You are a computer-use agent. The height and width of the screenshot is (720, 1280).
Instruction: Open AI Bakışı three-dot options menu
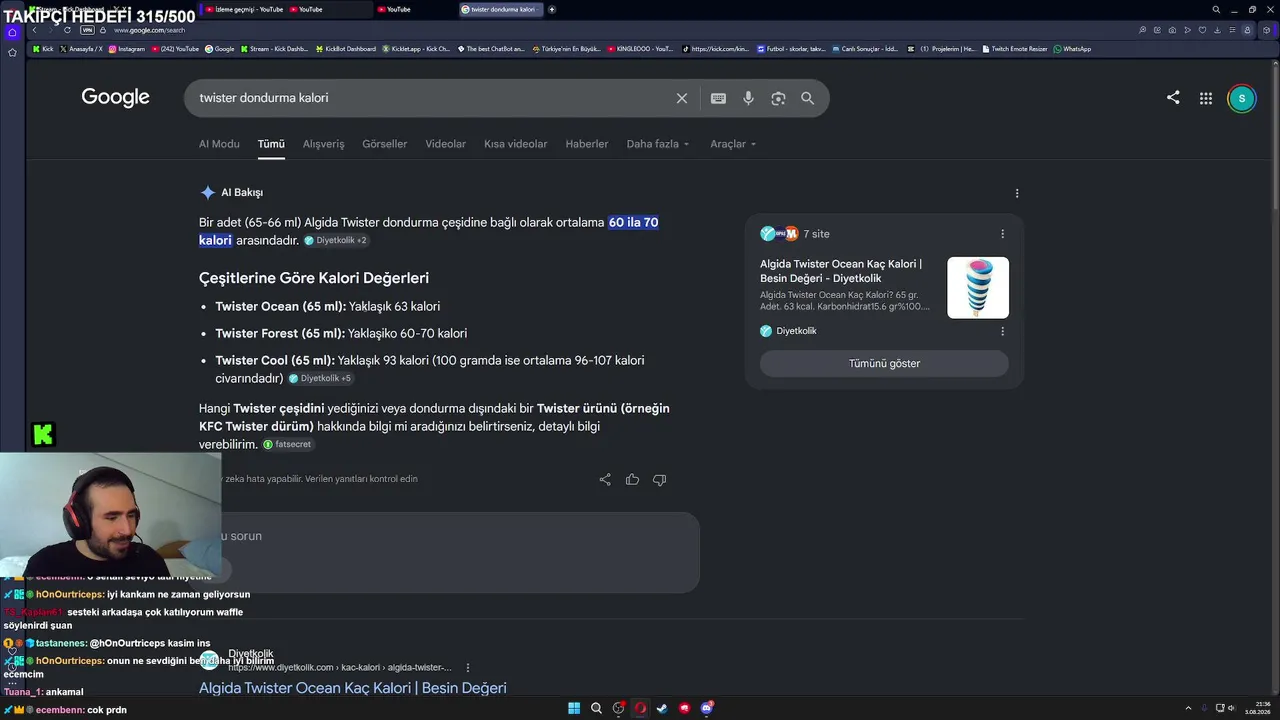(x=1017, y=193)
